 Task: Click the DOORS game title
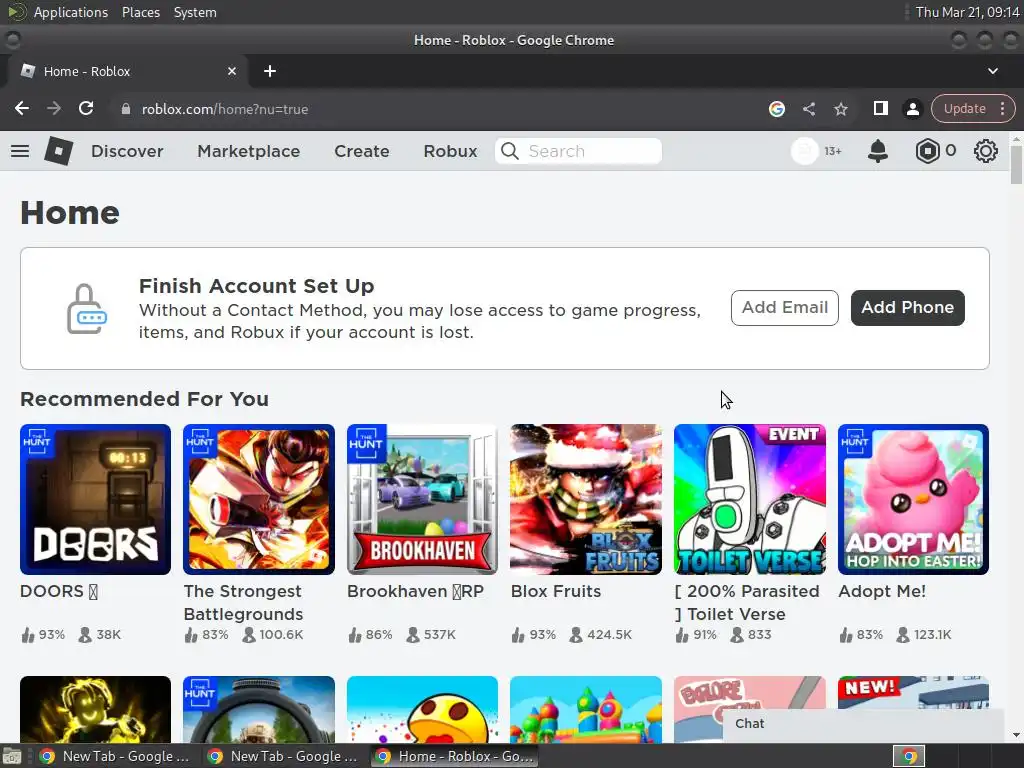[59, 591]
